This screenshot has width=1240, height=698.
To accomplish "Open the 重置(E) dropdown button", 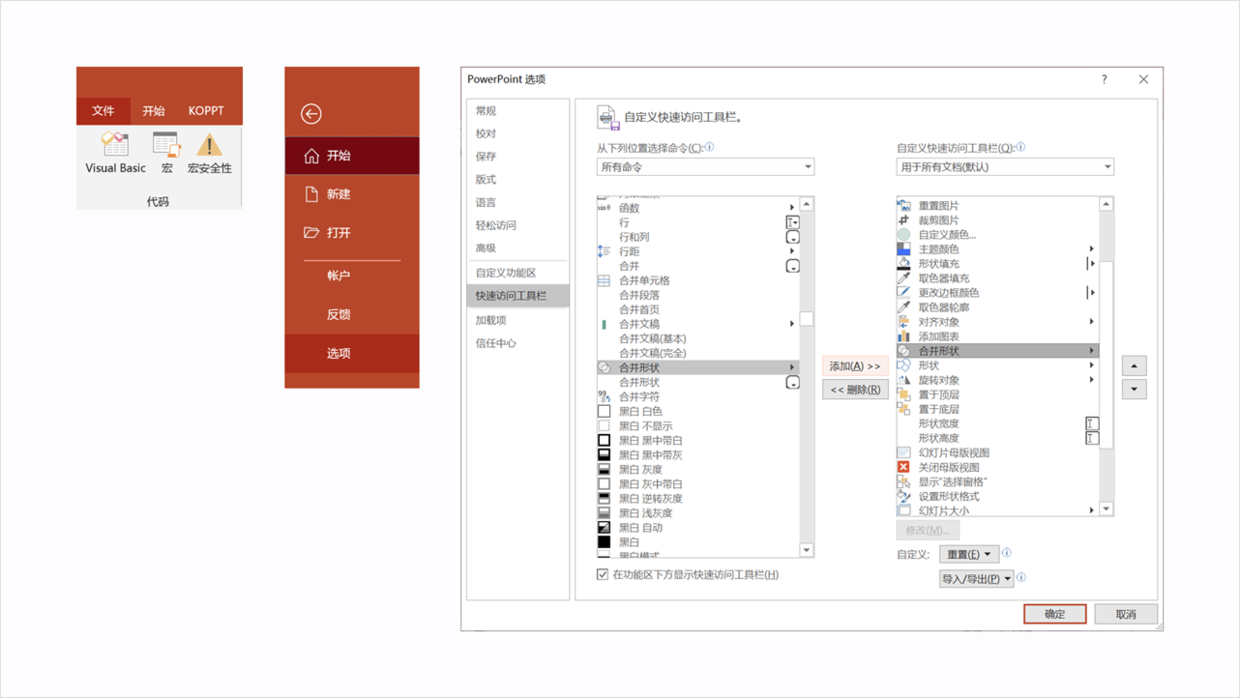I will click(x=968, y=554).
